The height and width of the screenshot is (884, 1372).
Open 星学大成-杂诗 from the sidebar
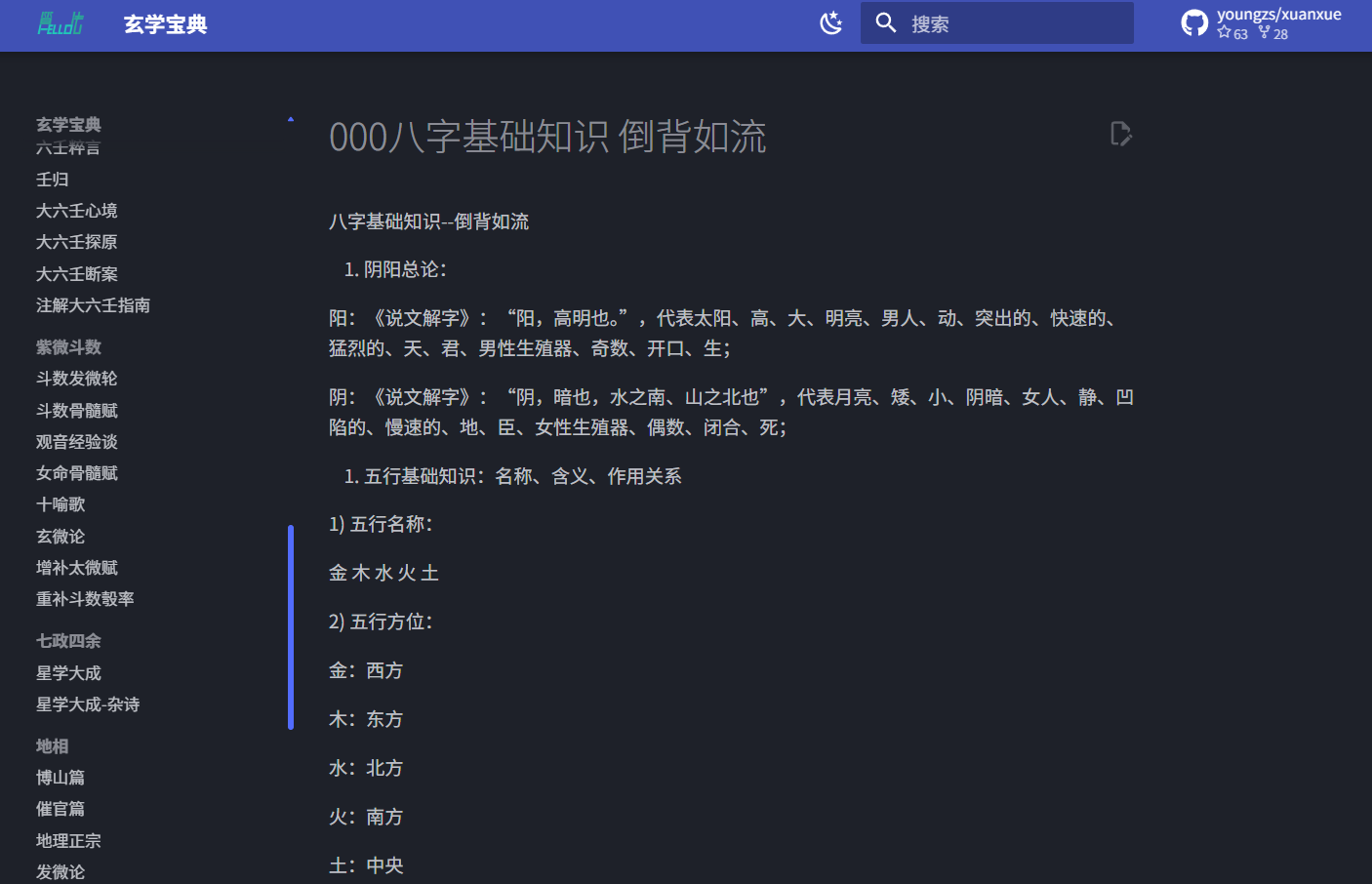[88, 703]
